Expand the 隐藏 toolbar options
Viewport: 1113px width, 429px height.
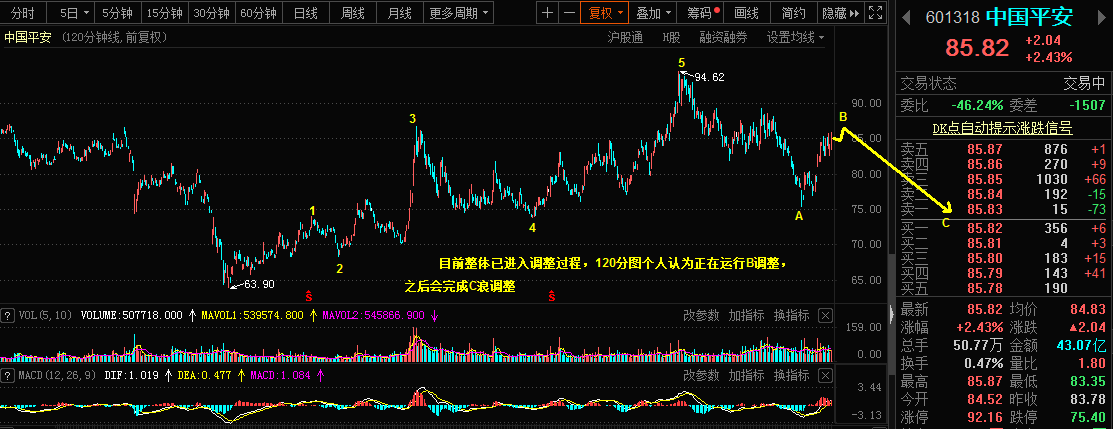pyautogui.click(x=840, y=13)
